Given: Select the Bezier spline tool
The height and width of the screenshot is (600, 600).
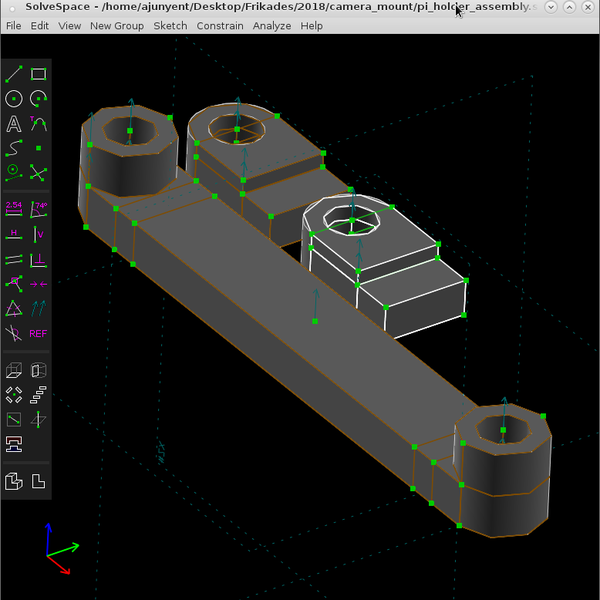Looking at the screenshot, I should pos(14,147).
